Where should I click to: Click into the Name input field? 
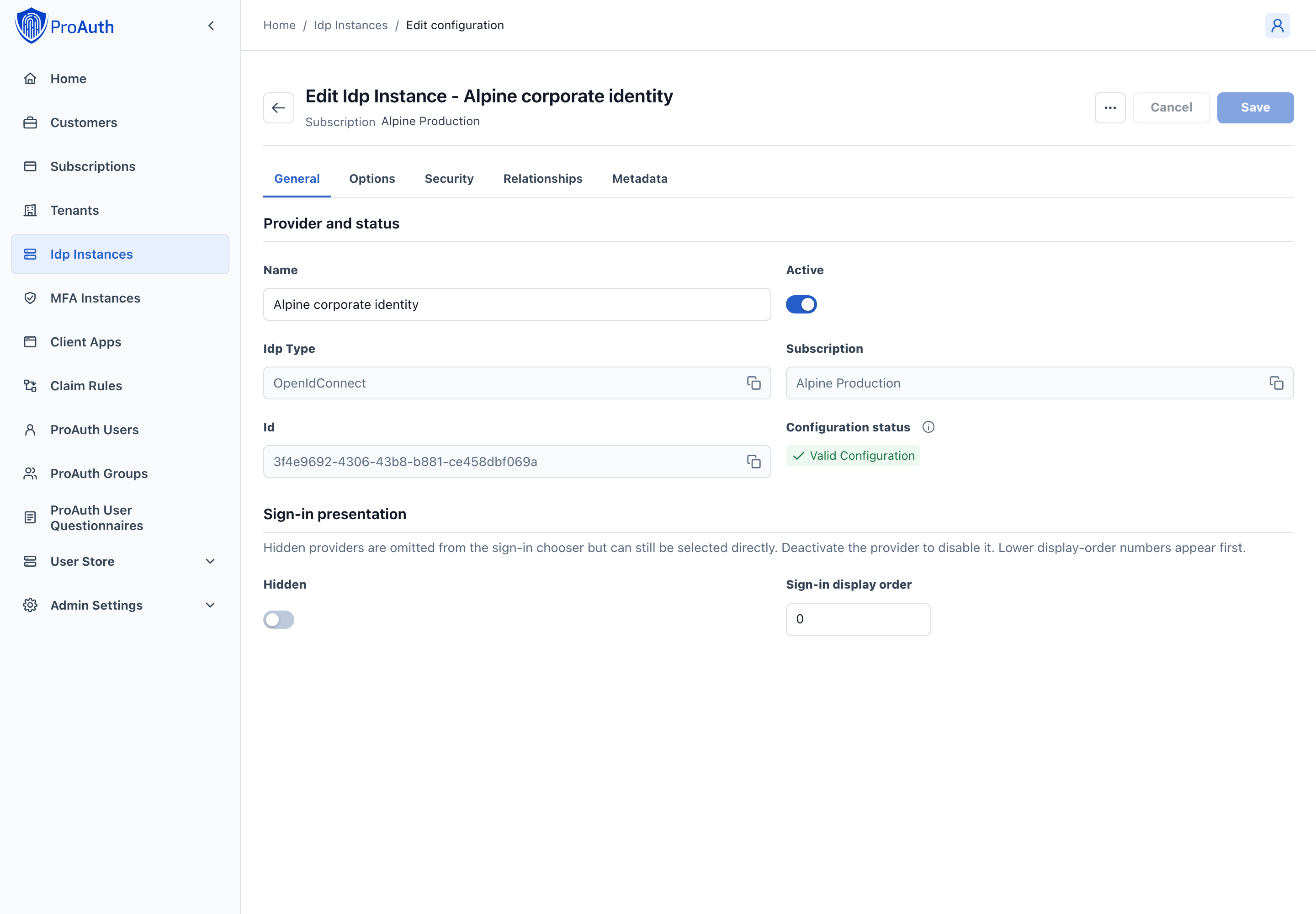click(x=517, y=305)
